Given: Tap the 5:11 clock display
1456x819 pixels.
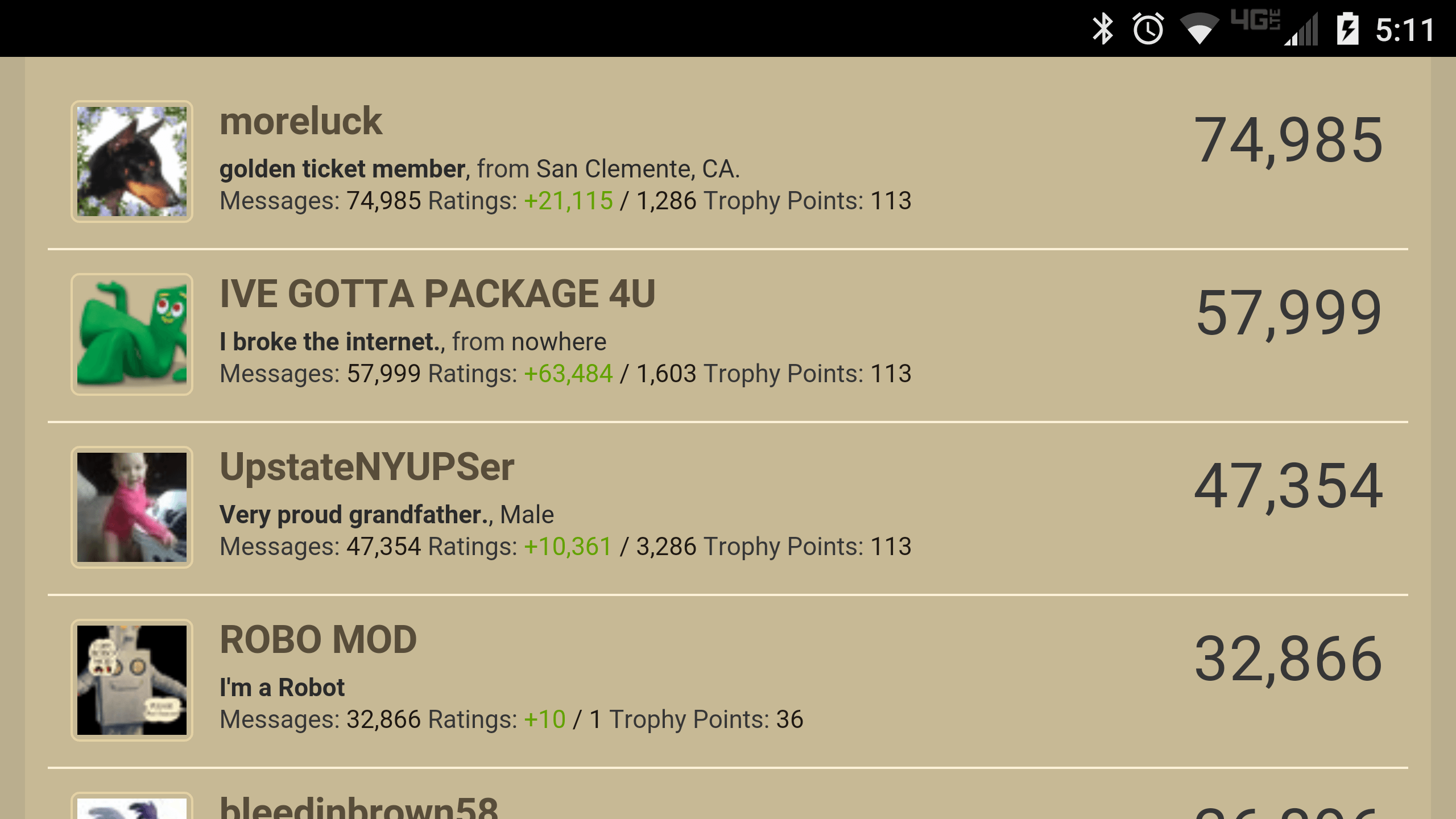Looking at the screenshot, I should [x=1405, y=30].
